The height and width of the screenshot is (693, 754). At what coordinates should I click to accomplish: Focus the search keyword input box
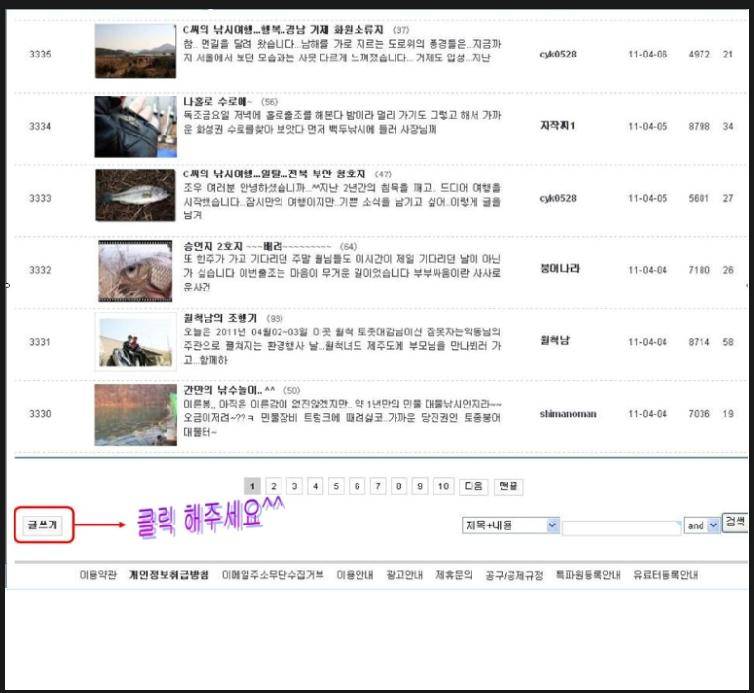pyautogui.click(x=621, y=528)
